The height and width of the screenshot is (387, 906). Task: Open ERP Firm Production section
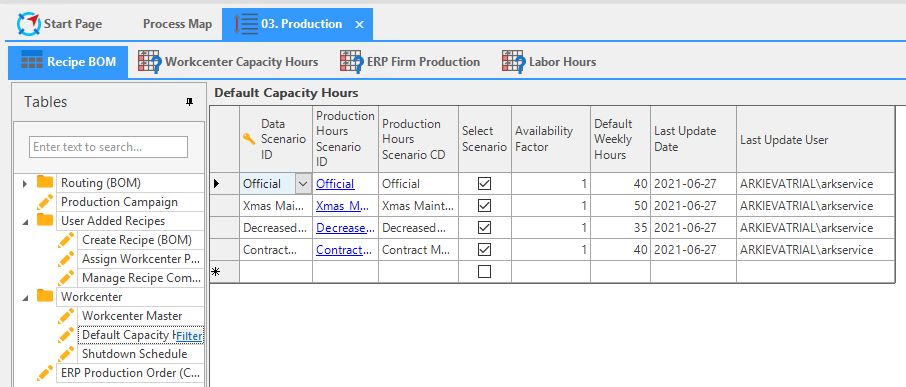pos(410,62)
